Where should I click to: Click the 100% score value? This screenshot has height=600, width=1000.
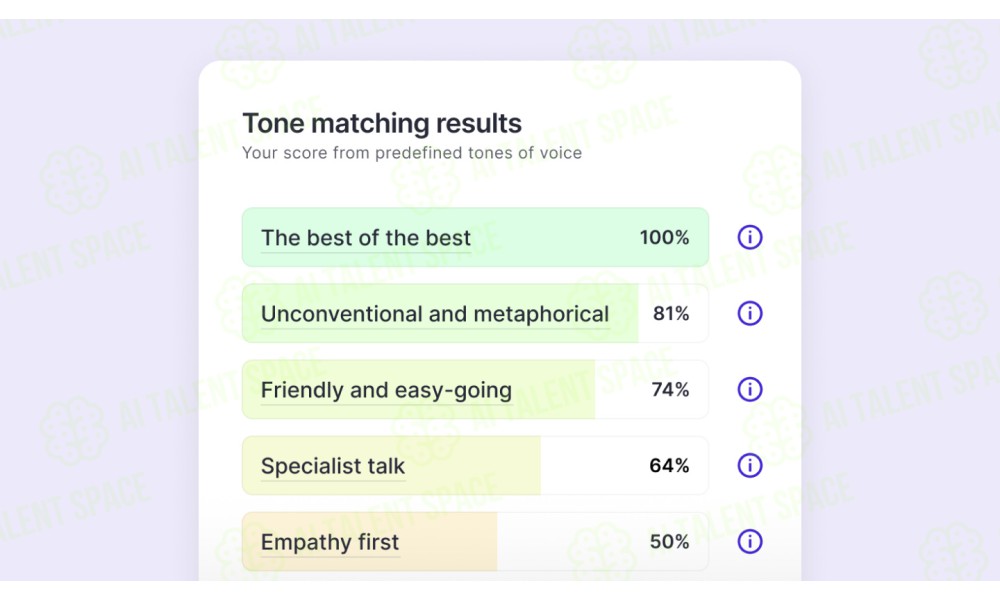[x=665, y=237]
